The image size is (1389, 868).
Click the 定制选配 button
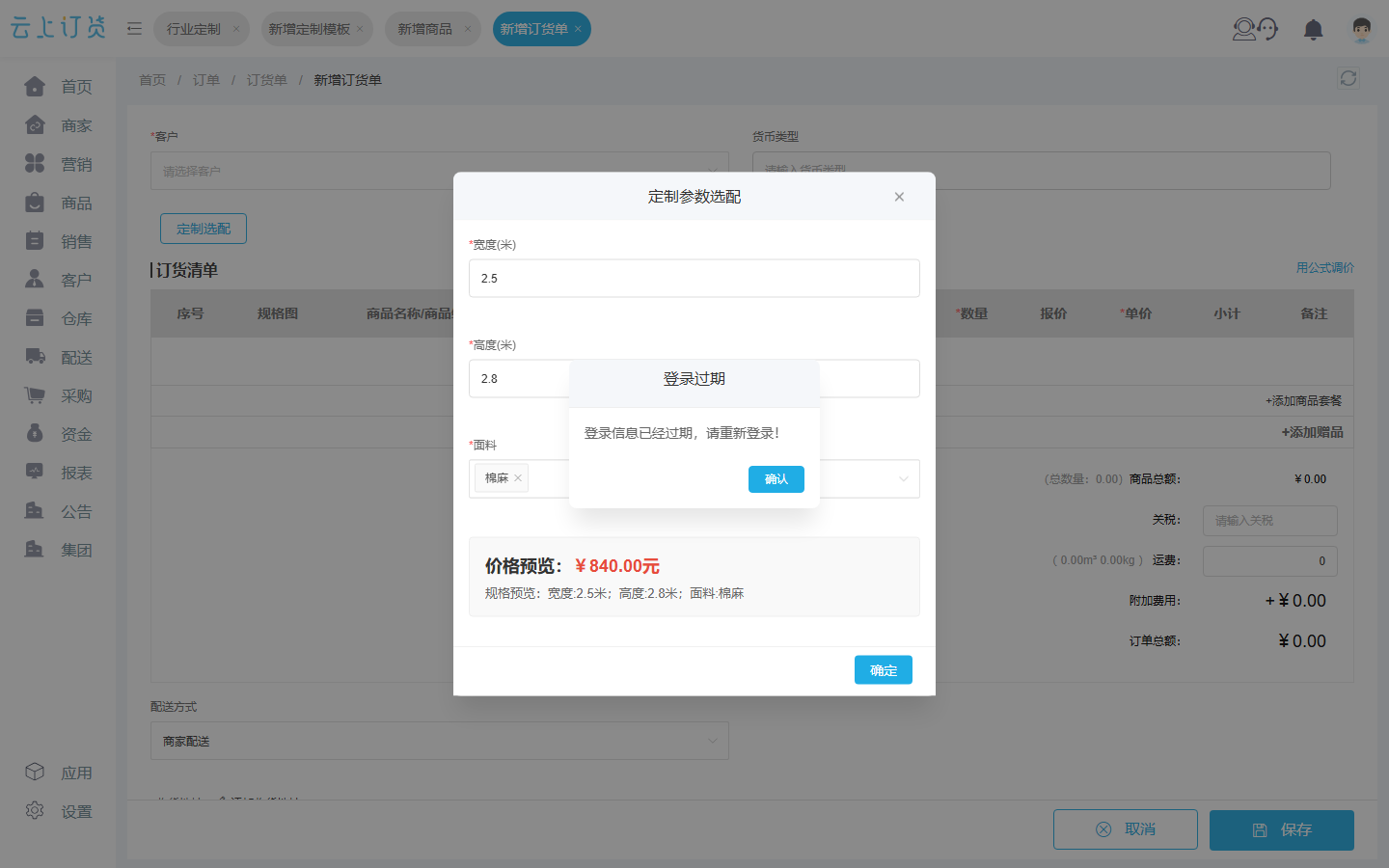(204, 229)
